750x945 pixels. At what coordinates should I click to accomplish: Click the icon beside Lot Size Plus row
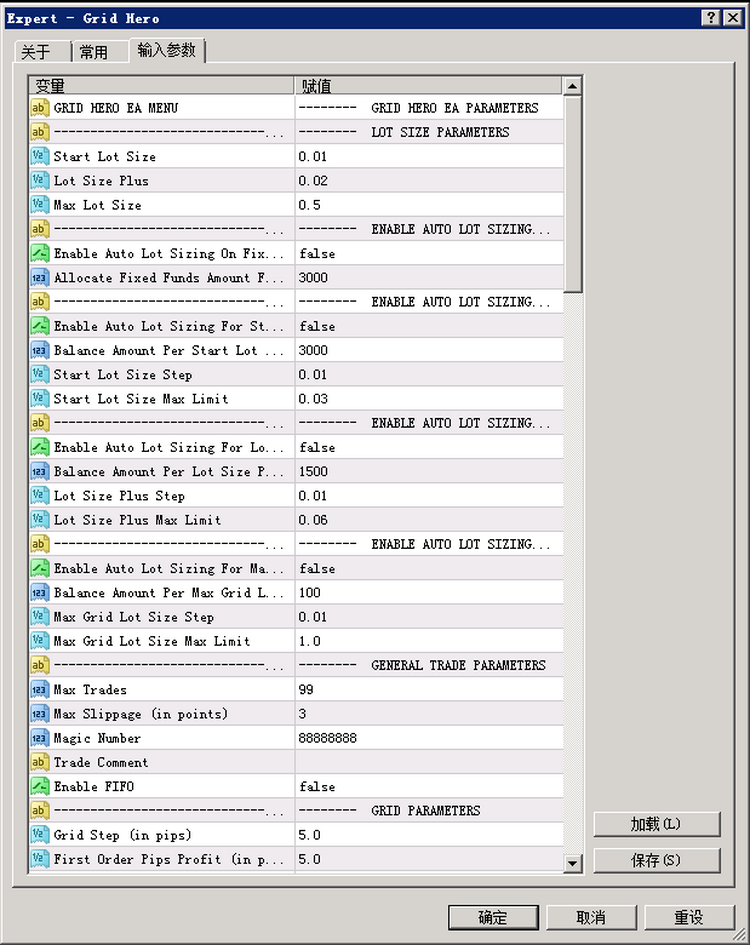39,180
